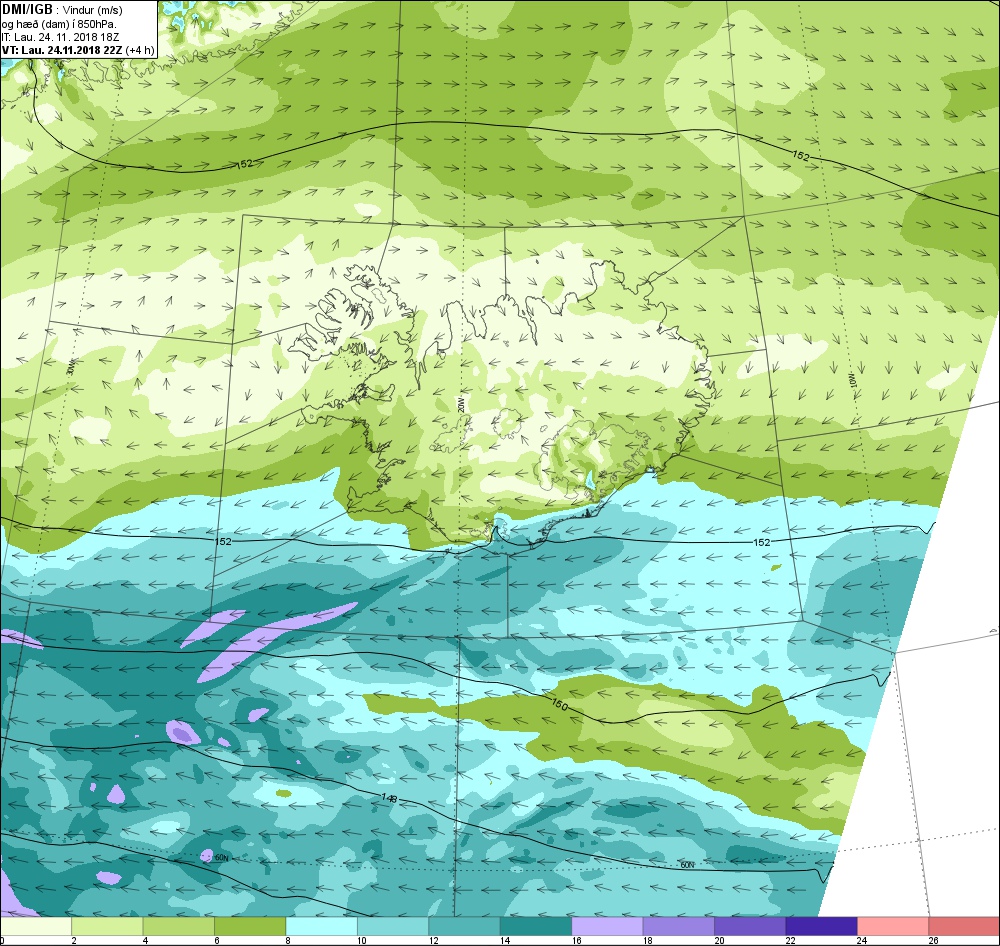The image size is (1000, 946).
Task: Pick the 18–20 m/s purple legend swatch
Action: point(679,926)
